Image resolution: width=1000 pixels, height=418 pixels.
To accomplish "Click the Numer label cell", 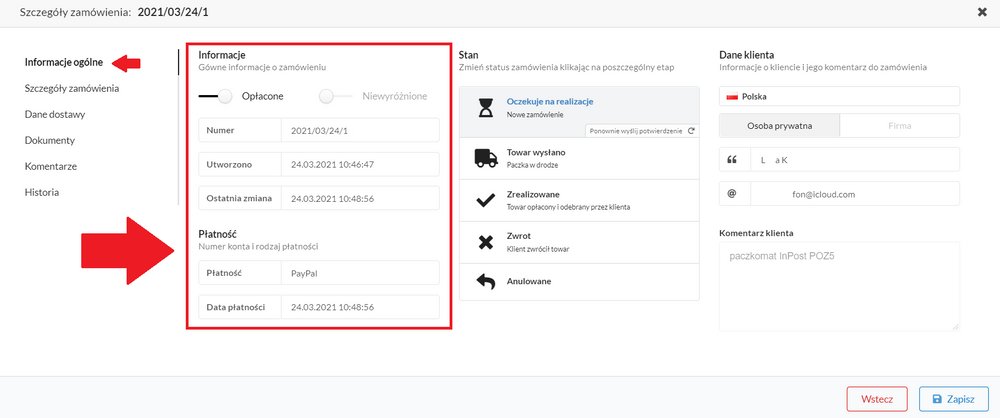I will 240,130.
